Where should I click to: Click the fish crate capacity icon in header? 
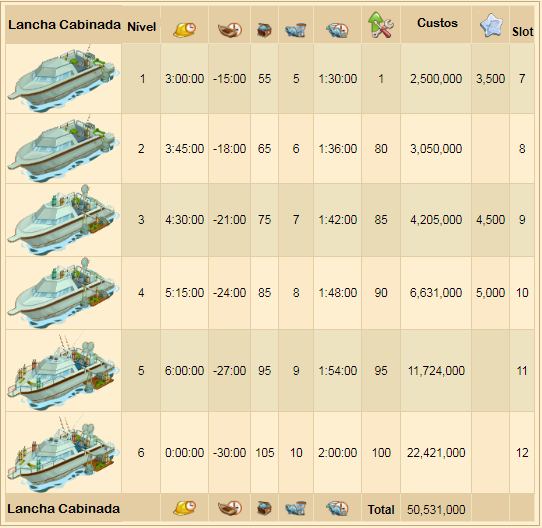264,30
